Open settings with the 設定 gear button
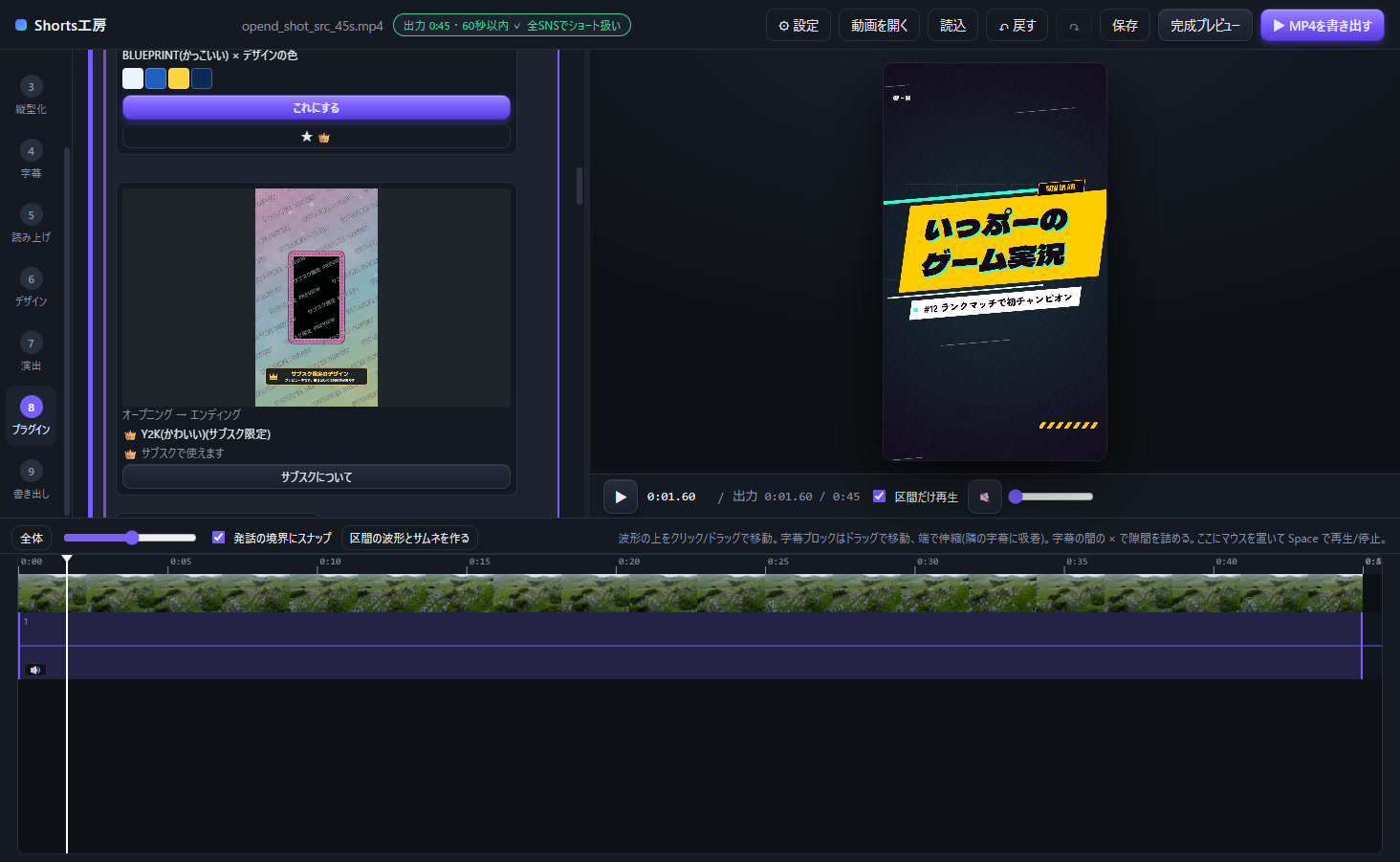 pyautogui.click(x=798, y=26)
